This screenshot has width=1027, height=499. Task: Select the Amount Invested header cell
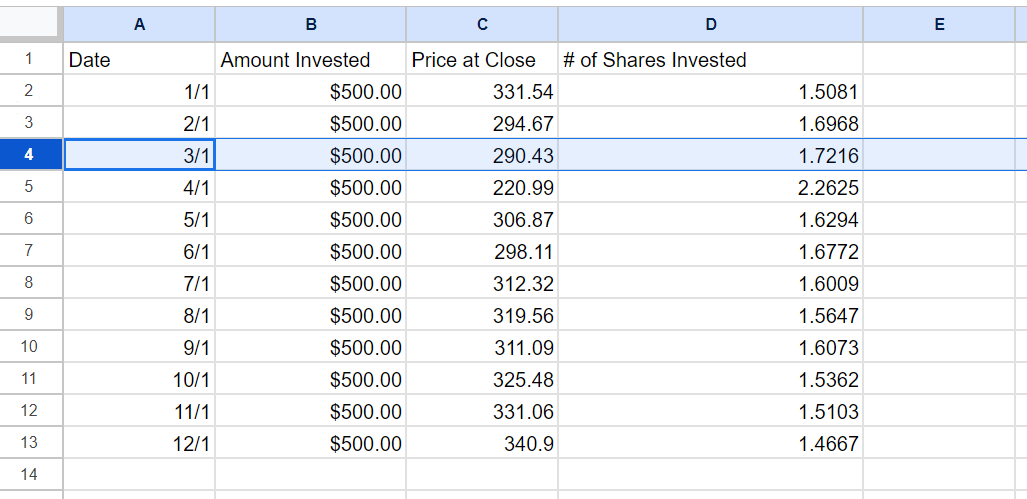pos(311,60)
